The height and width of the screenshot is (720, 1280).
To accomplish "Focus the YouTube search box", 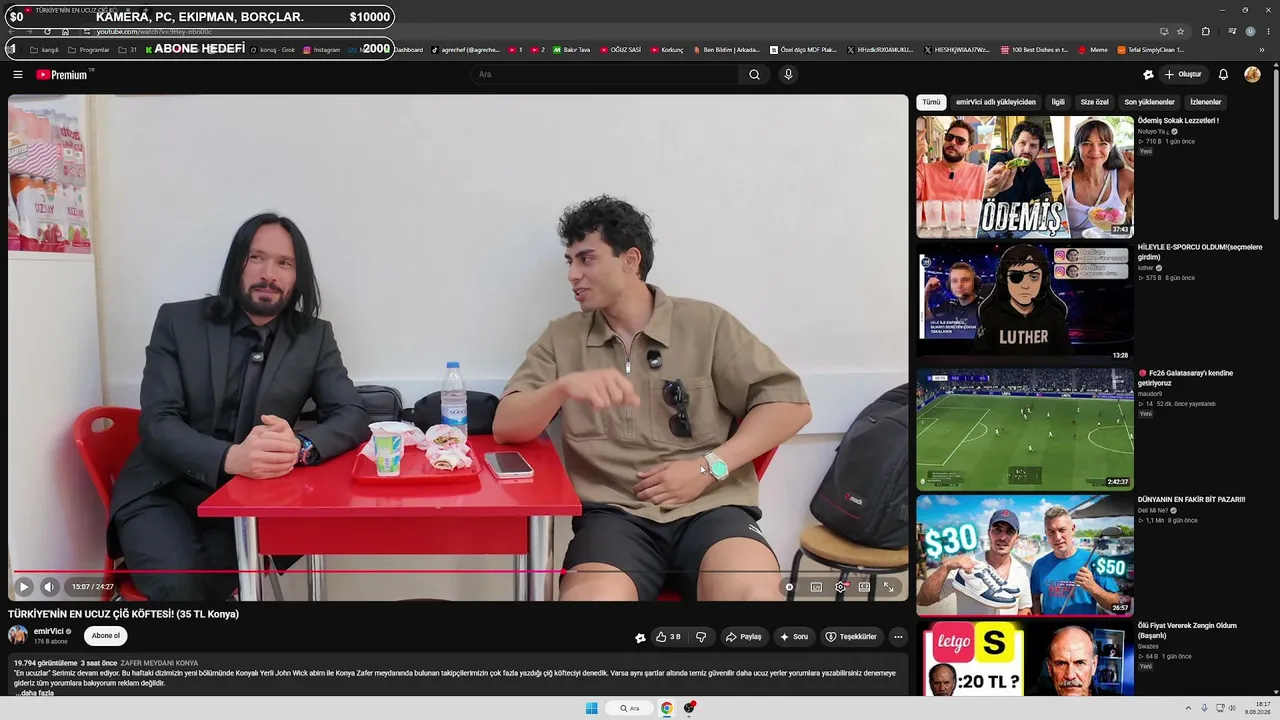I will coord(606,74).
